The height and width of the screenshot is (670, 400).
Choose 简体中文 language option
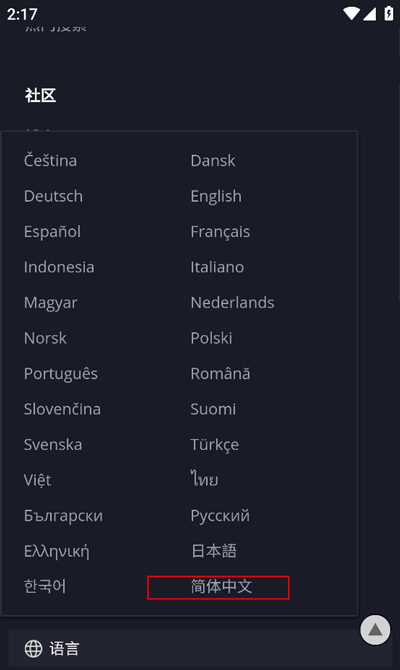click(x=221, y=587)
